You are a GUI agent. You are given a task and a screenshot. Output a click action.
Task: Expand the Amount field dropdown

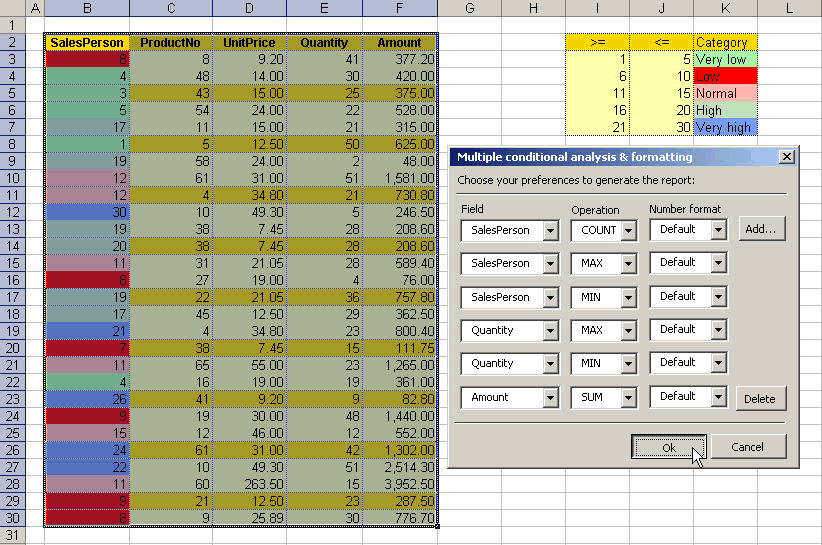[x=550, y=398]
